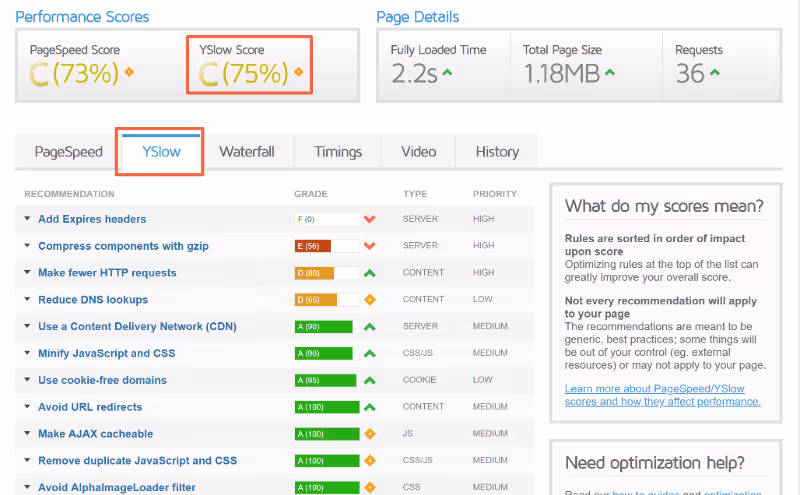800x495 pixels.
Task: Click the orange diamond on Avoid AlphaImageLoader filter row
Action: coord(370,487)
